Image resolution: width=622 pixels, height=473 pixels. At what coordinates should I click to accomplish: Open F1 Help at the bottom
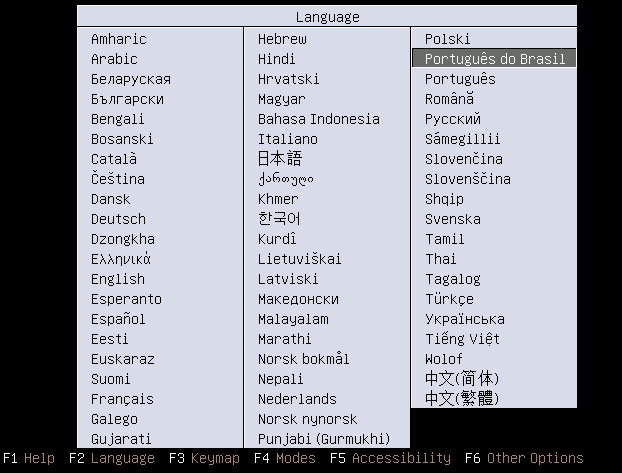point(29,458)
